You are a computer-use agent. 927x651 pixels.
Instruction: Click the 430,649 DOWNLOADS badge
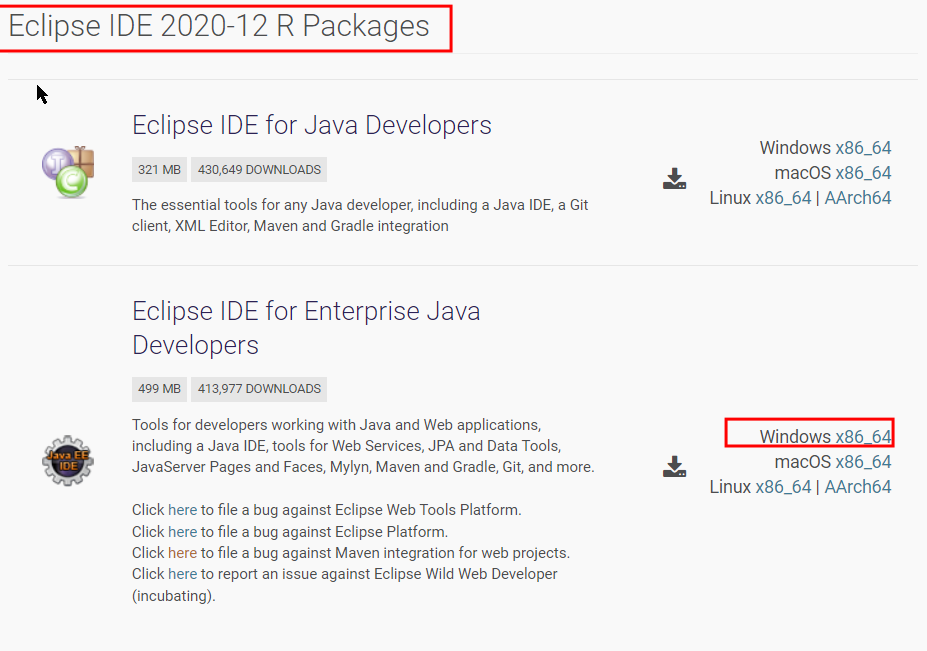point(259,170)
